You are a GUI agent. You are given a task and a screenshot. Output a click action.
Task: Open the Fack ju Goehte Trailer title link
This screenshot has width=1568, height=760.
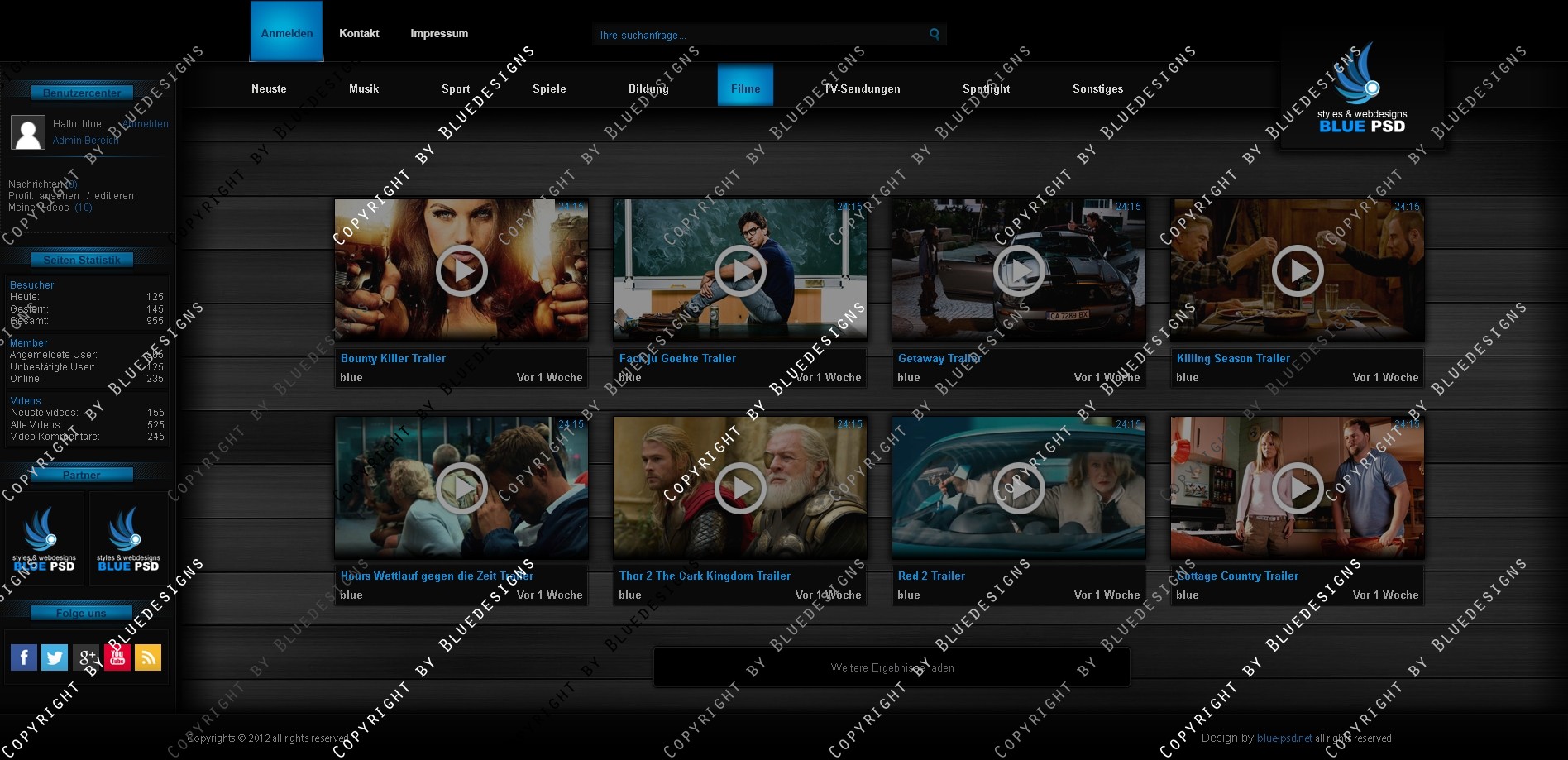677,358
